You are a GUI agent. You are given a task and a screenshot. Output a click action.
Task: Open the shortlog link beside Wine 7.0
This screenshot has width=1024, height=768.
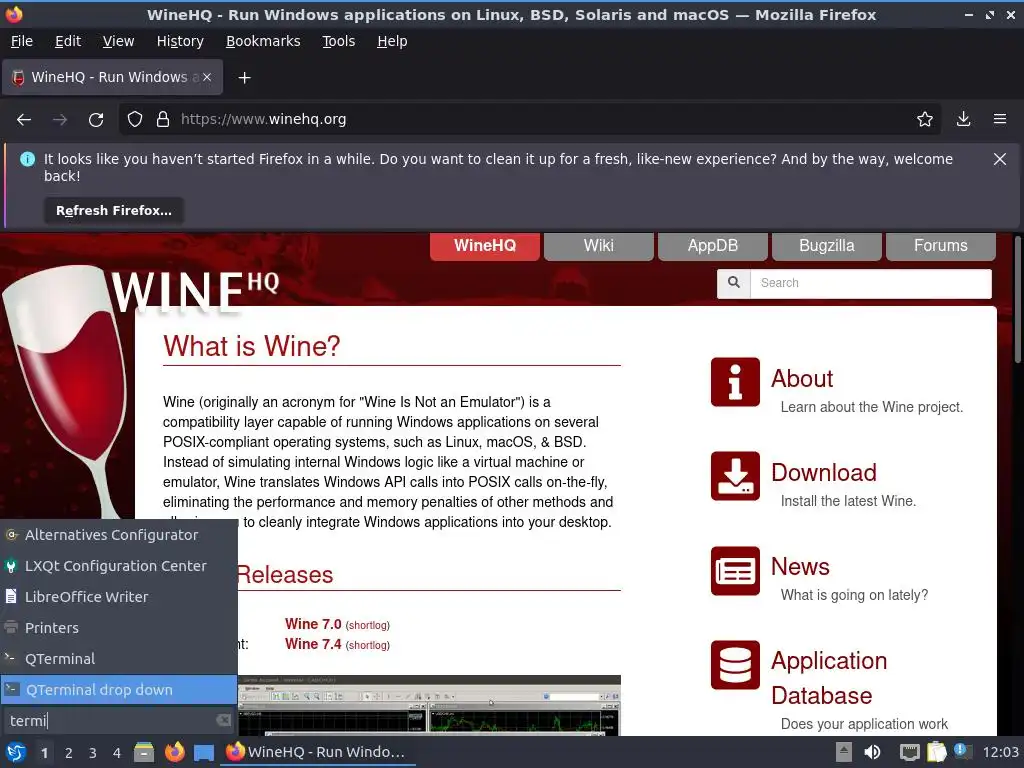pos(368,625)
